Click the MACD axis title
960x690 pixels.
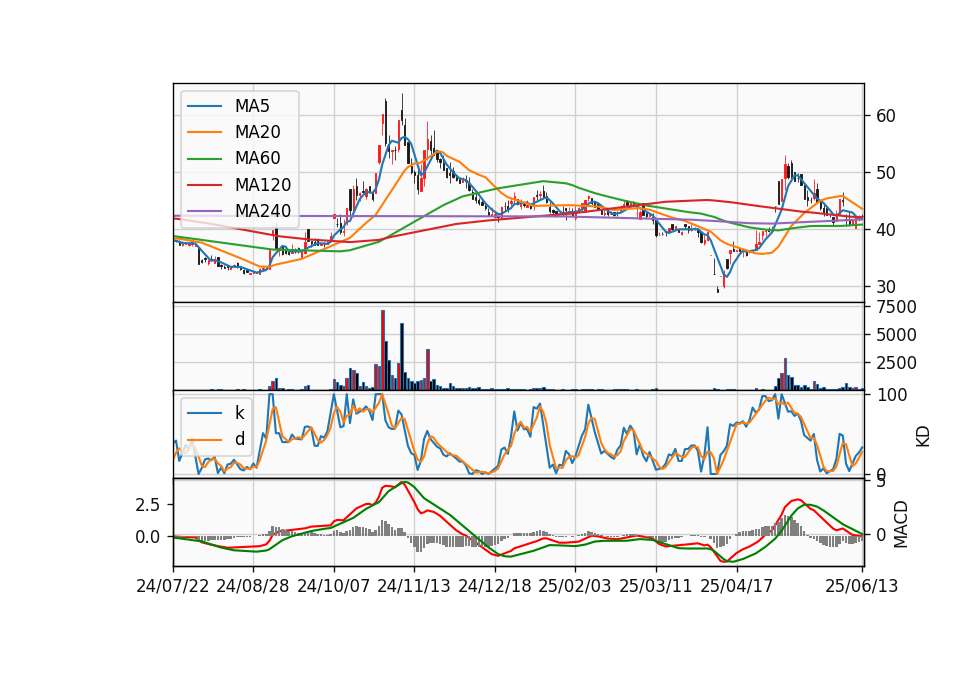click(x=900, y=524)
